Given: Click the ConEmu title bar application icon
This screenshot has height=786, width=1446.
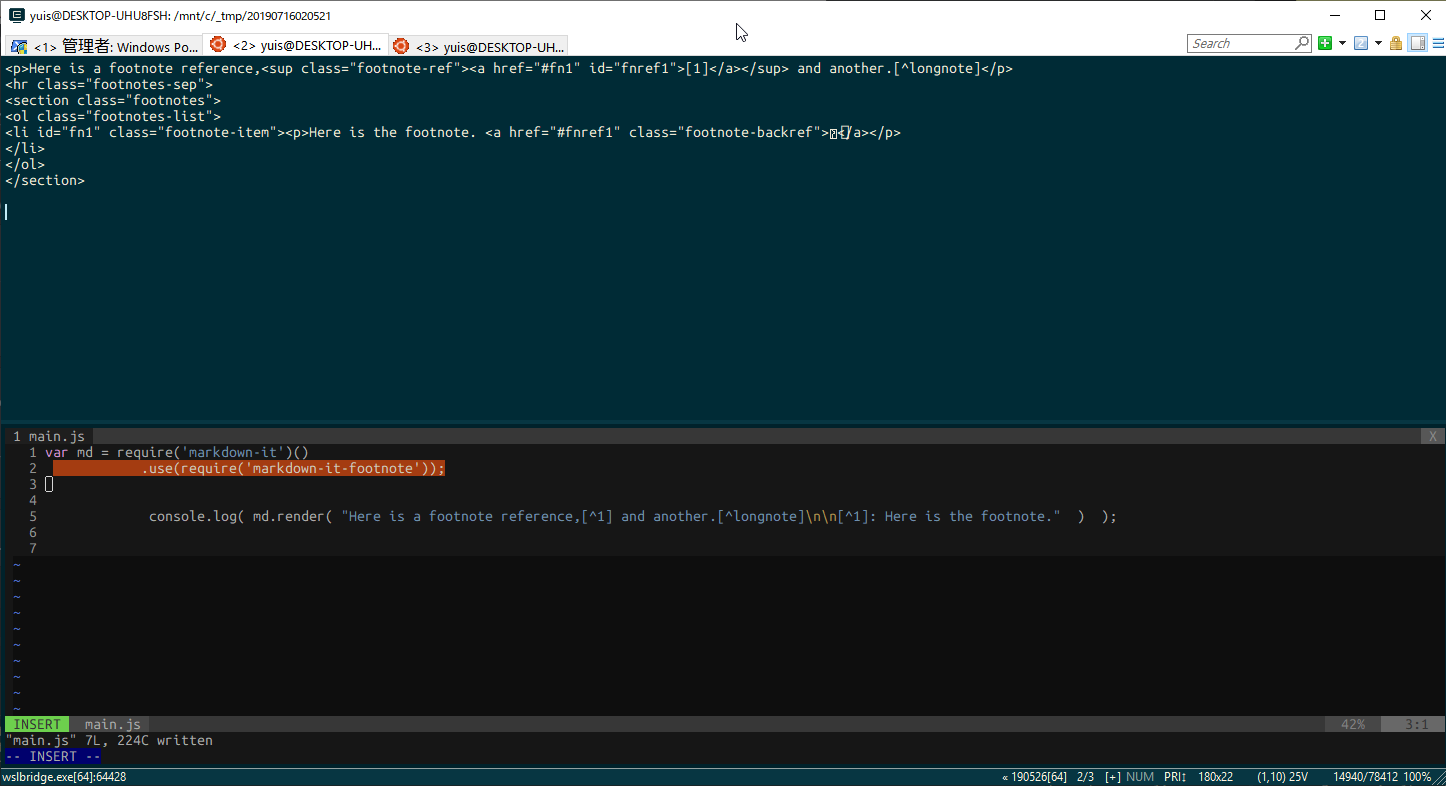Looking at the screenshot, I should pyautogui.click(x=17, y=15).
